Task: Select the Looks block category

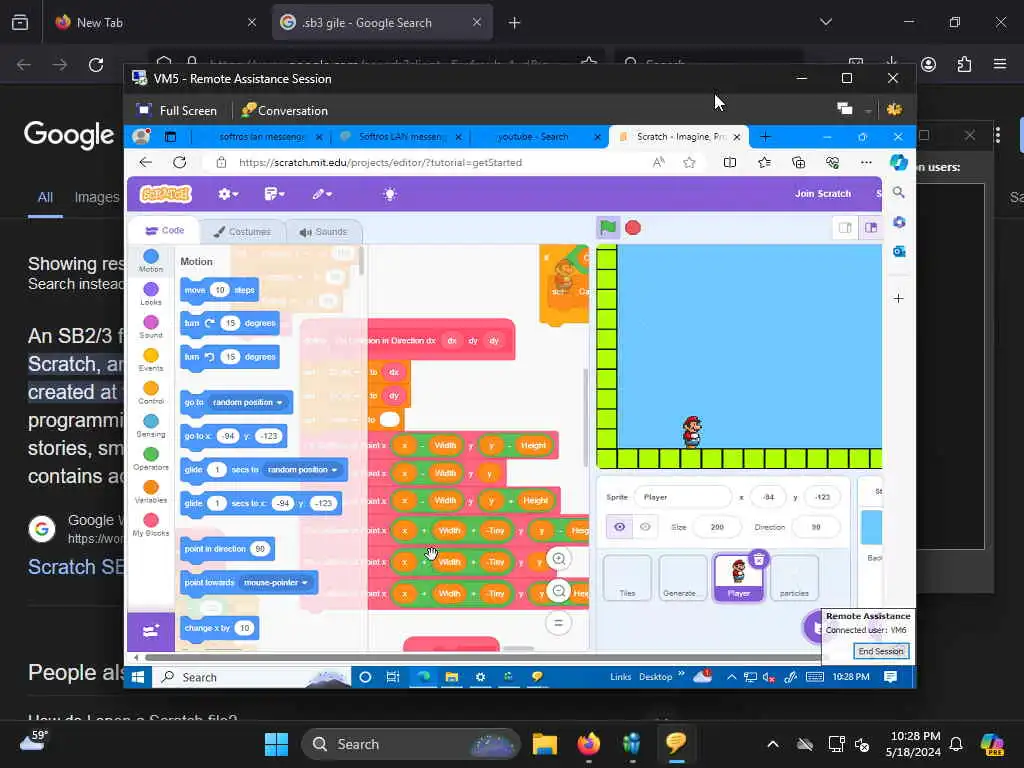Action: [x=151, y=293]
